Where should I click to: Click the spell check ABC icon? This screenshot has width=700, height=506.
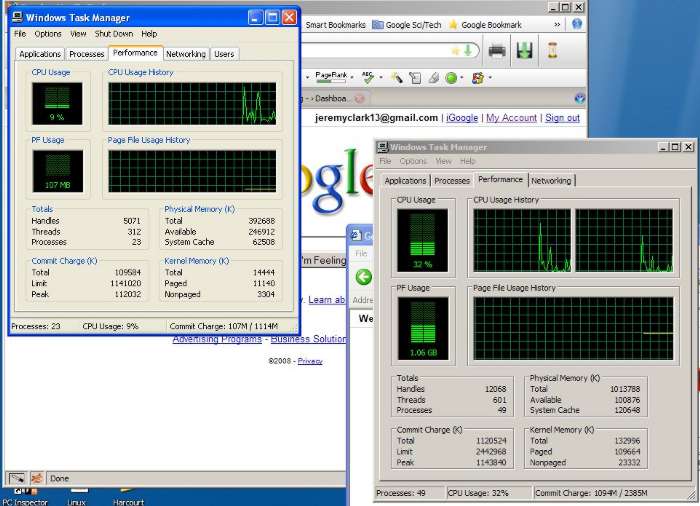tap(367, 77)
